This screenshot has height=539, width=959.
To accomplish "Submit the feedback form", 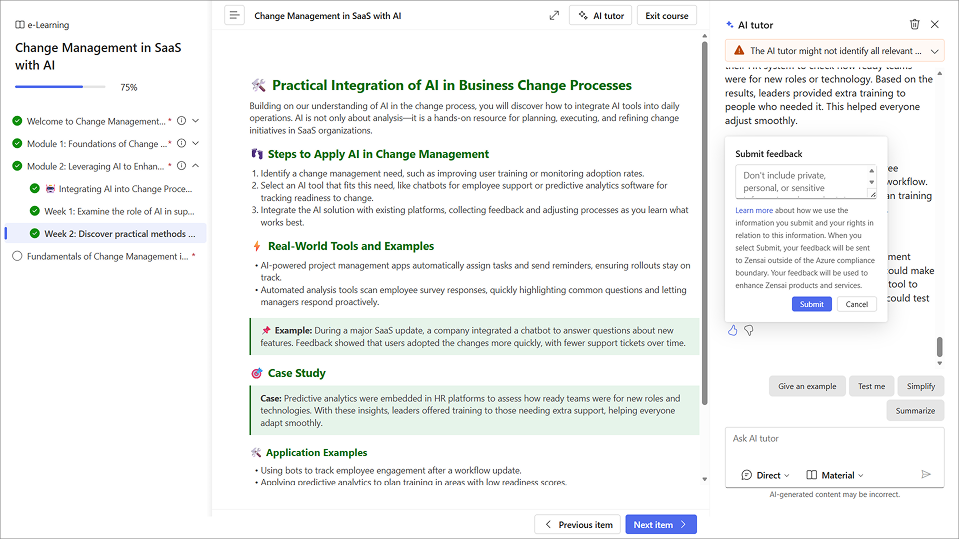I will click(x=812, y=304).
